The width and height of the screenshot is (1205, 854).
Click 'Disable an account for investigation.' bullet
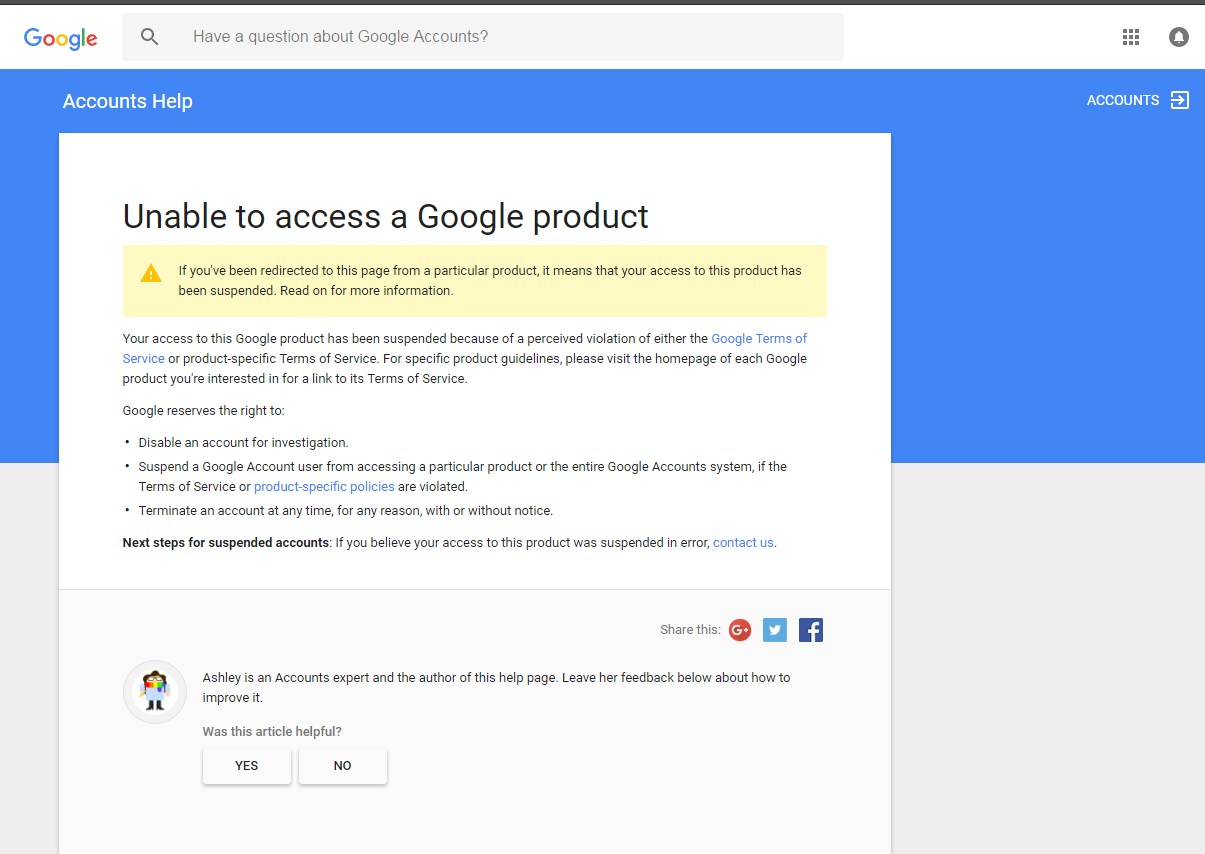click(243, 442)
